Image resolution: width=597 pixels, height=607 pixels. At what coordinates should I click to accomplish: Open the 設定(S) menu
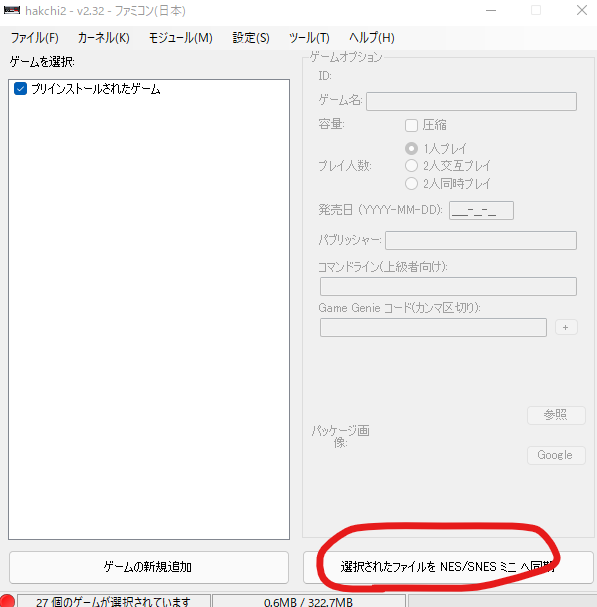coord(250,38)
